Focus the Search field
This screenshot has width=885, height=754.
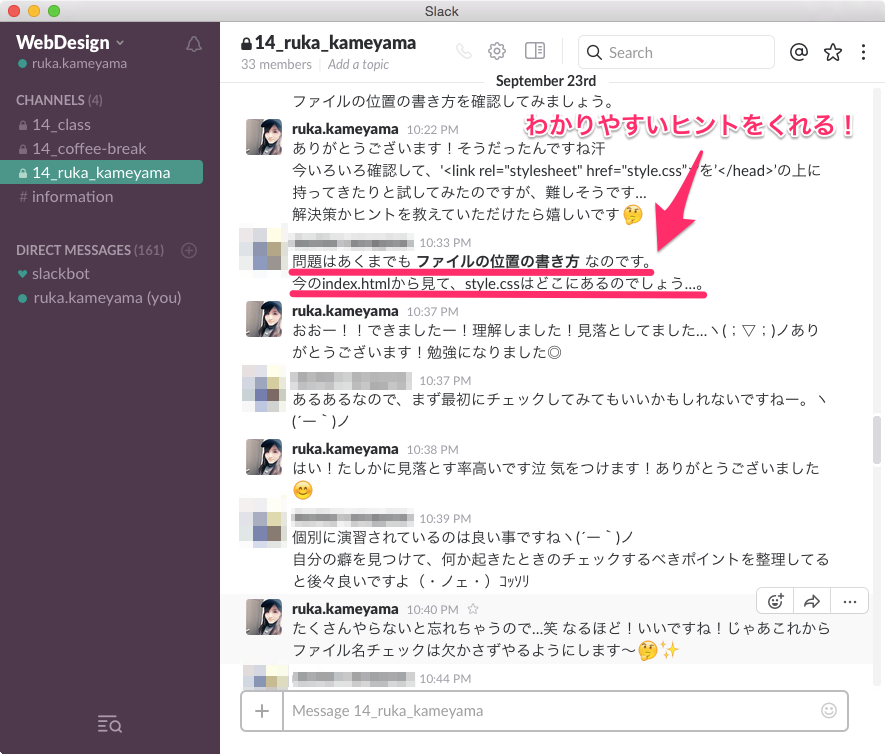(x=676, y=52)
